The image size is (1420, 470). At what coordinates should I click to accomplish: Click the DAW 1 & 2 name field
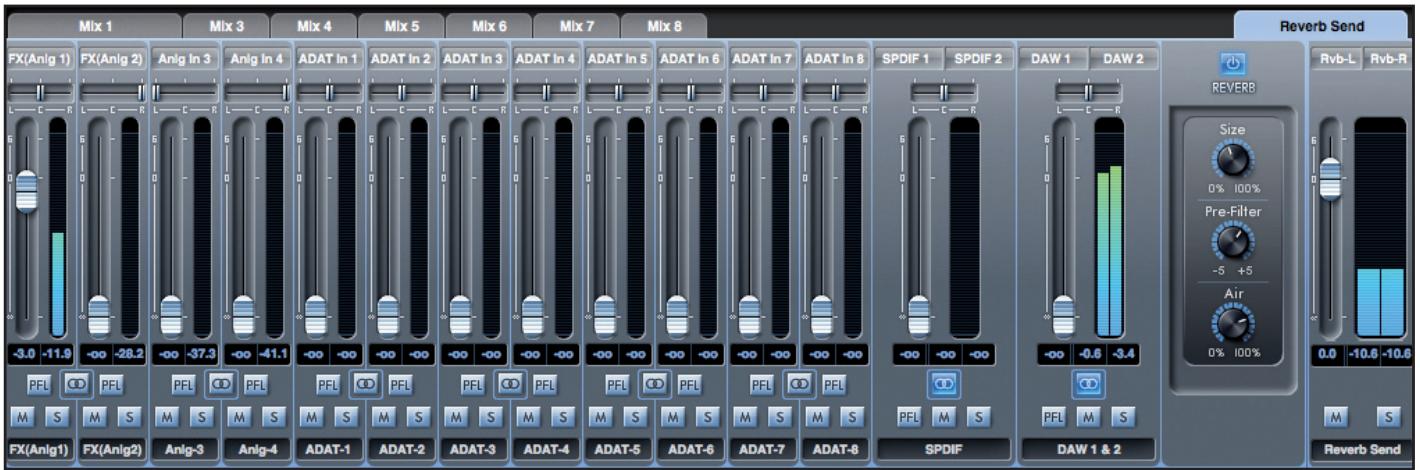pos(1088,448)
